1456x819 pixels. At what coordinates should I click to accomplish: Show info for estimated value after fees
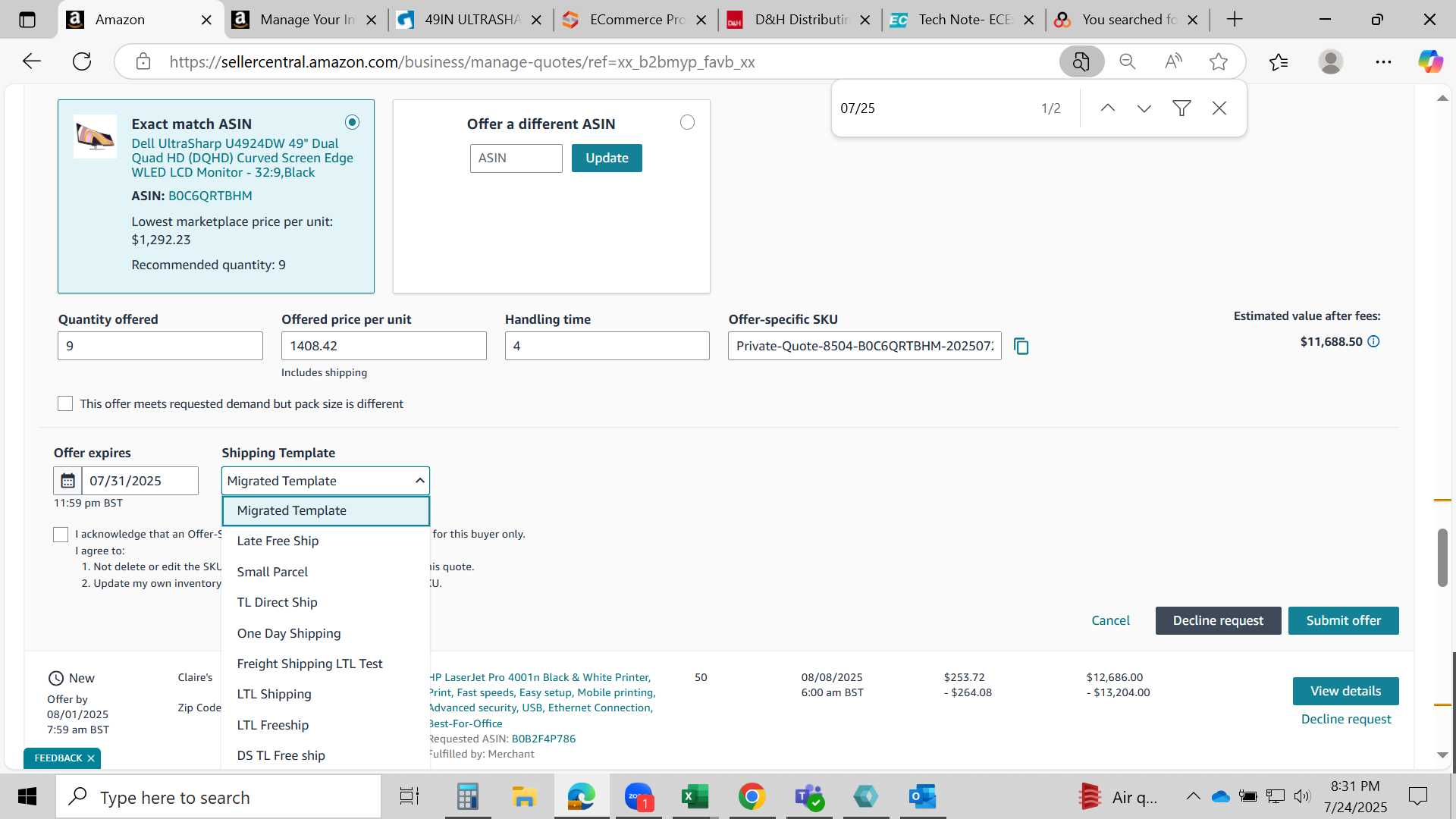(x=1373, y=342)
